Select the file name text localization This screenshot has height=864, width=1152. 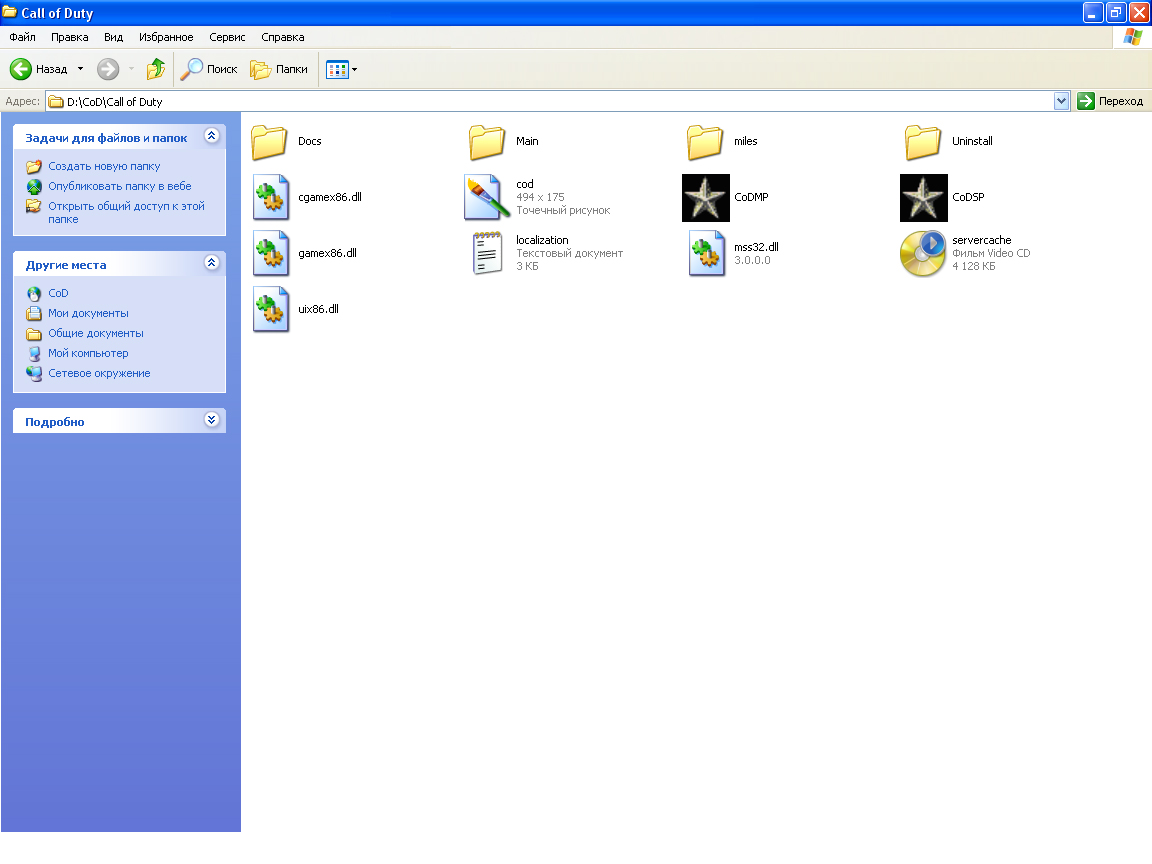coord(542,240)
